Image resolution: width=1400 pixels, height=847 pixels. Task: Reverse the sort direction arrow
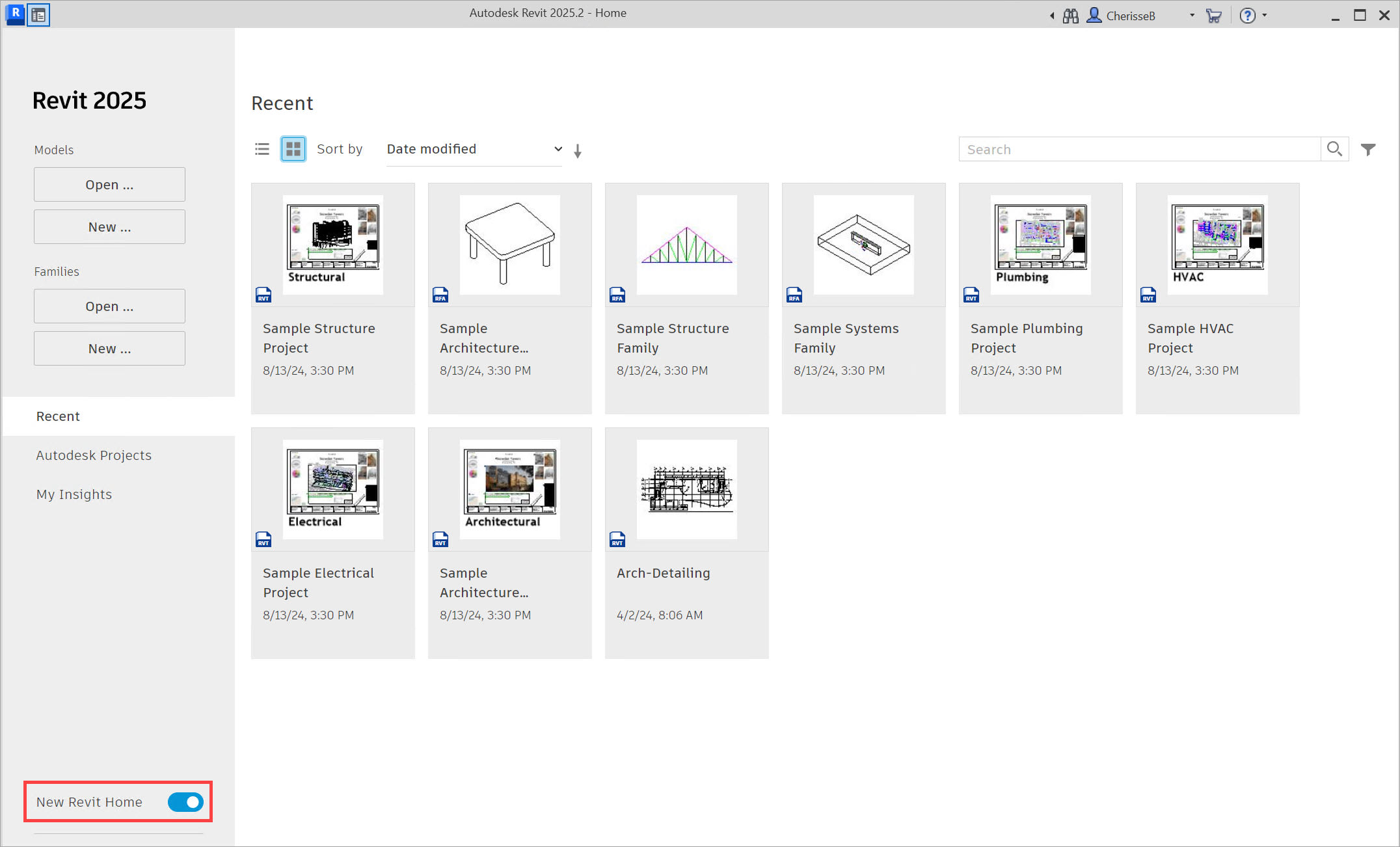pos(578,150)
